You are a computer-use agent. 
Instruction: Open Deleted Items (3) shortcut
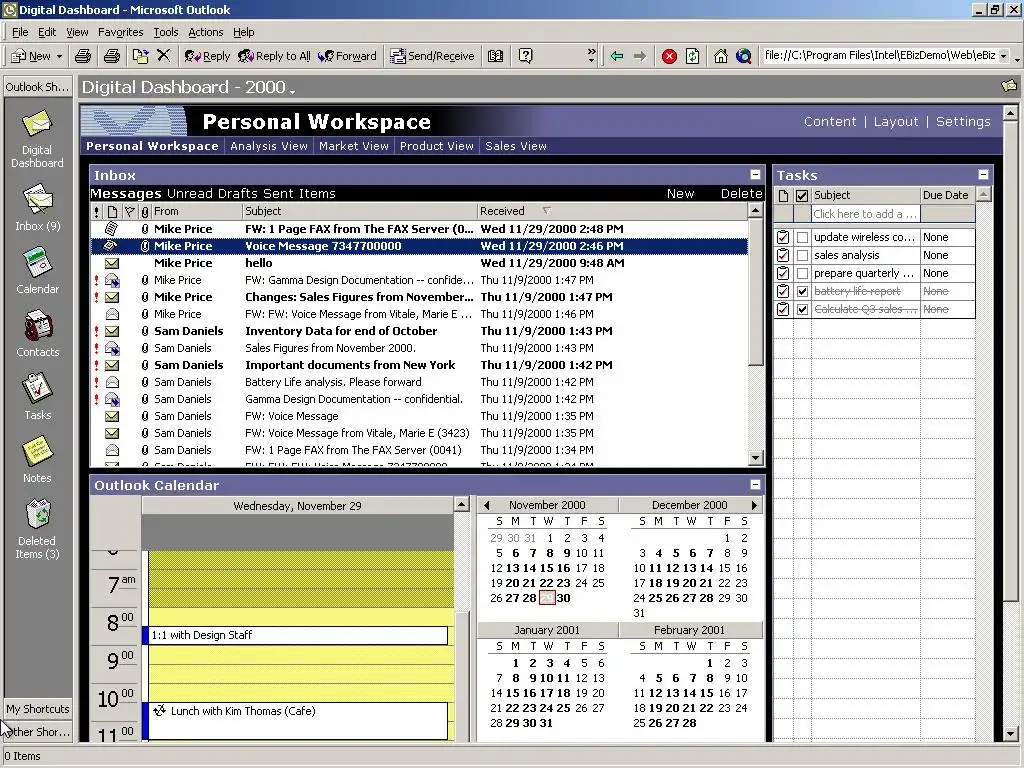point(37,529)
